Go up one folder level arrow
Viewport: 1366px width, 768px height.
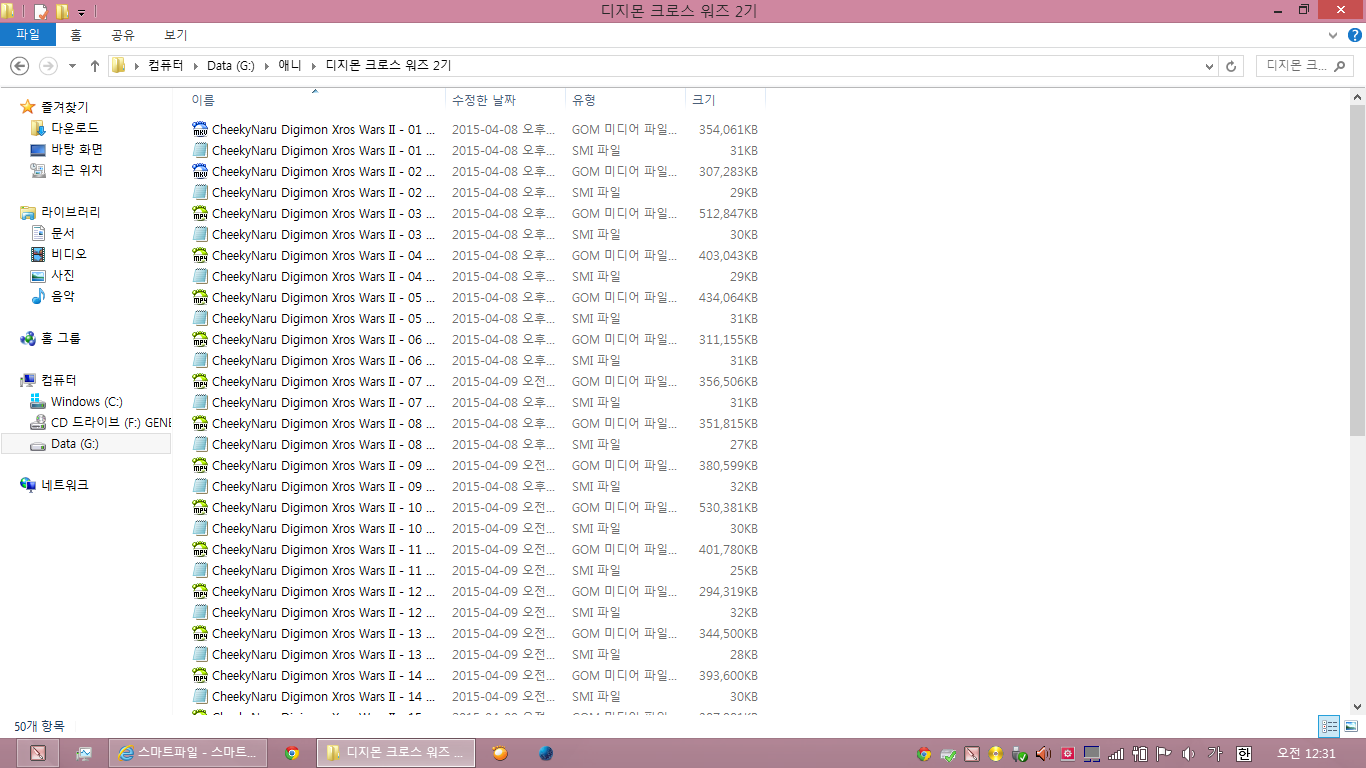coord(95,66)
